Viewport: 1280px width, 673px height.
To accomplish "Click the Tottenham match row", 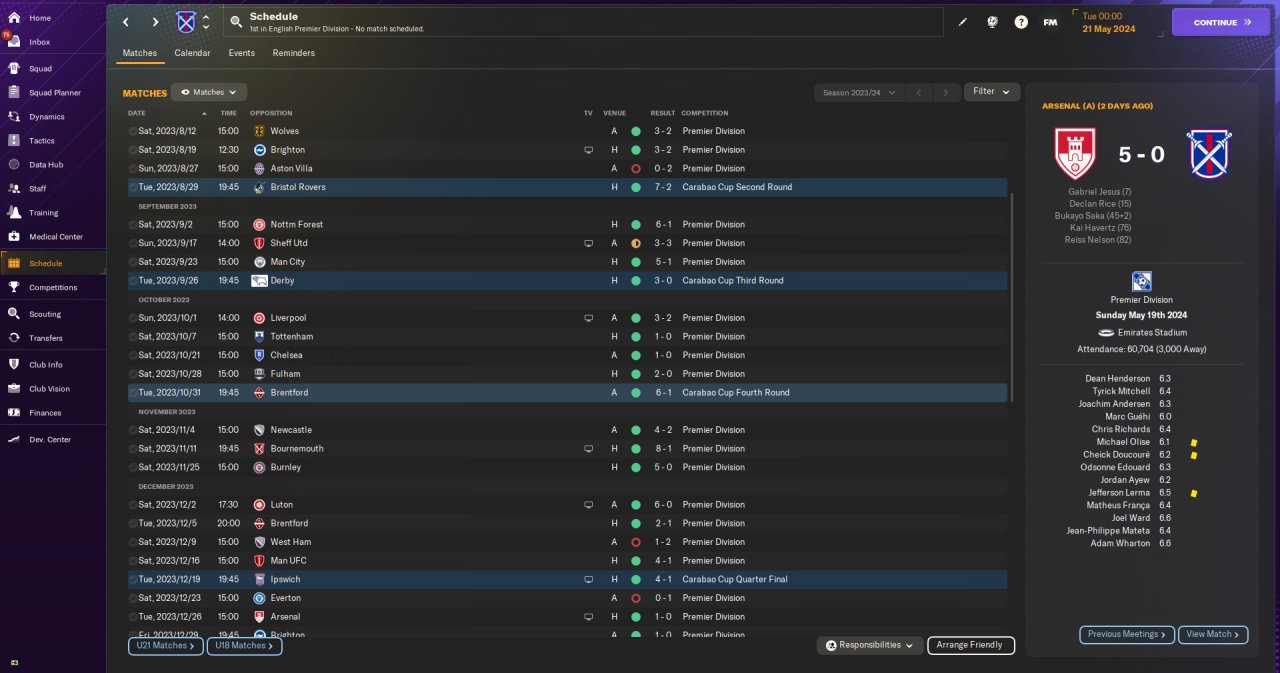I will [567, 337].
